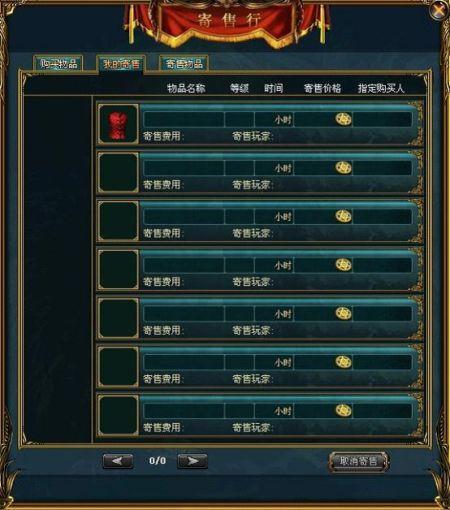The image size is (450, 510).
Task: Select the empty item slot in fifth row
Action: pyautogui.click(x=118, y=318)
